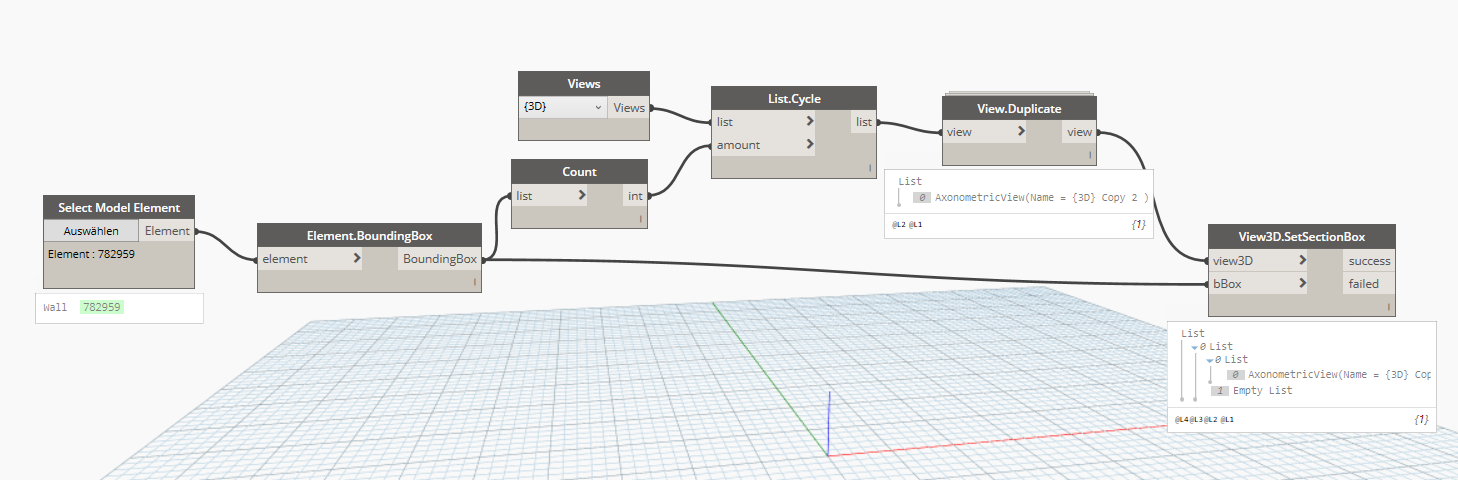
Task: Click AxonometricView item in SetSectionBox preview
Action: pyautogui.click(x=1339, y=374)
